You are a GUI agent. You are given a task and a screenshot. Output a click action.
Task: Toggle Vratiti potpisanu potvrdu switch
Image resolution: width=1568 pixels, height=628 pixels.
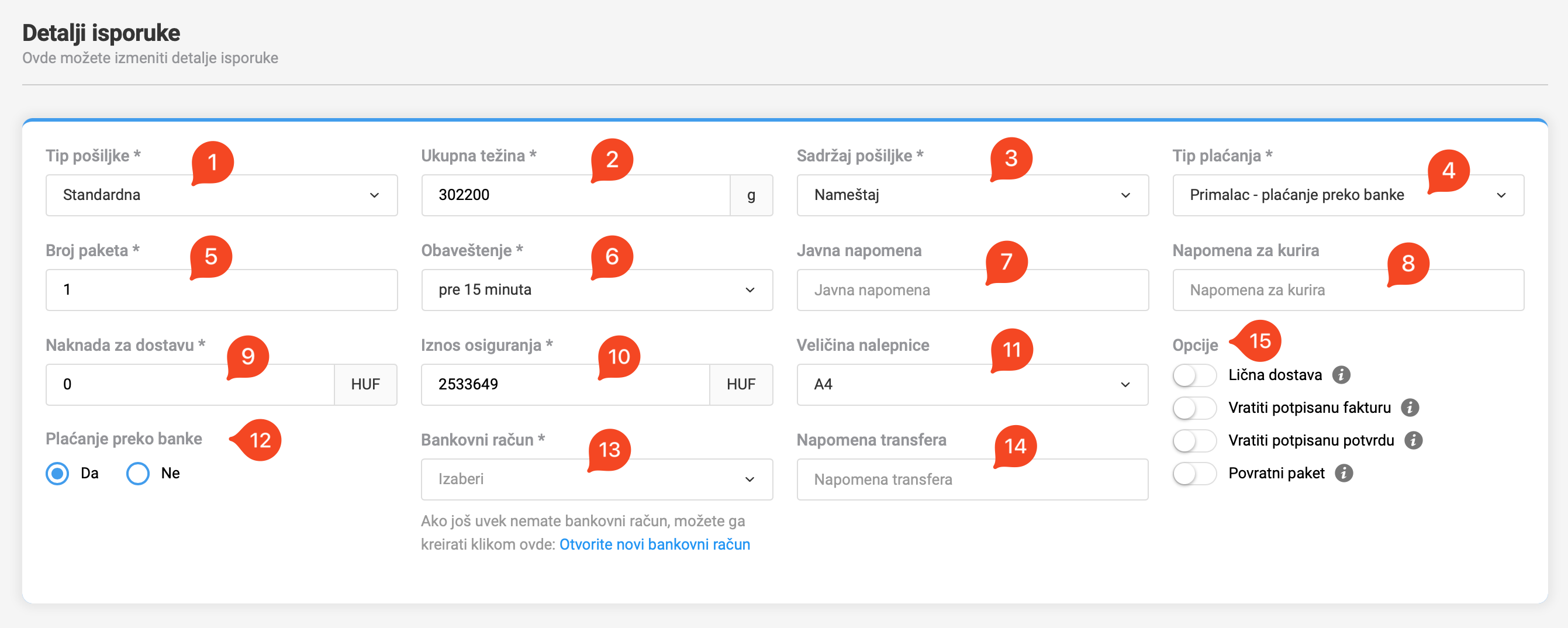coord(1194,440)
